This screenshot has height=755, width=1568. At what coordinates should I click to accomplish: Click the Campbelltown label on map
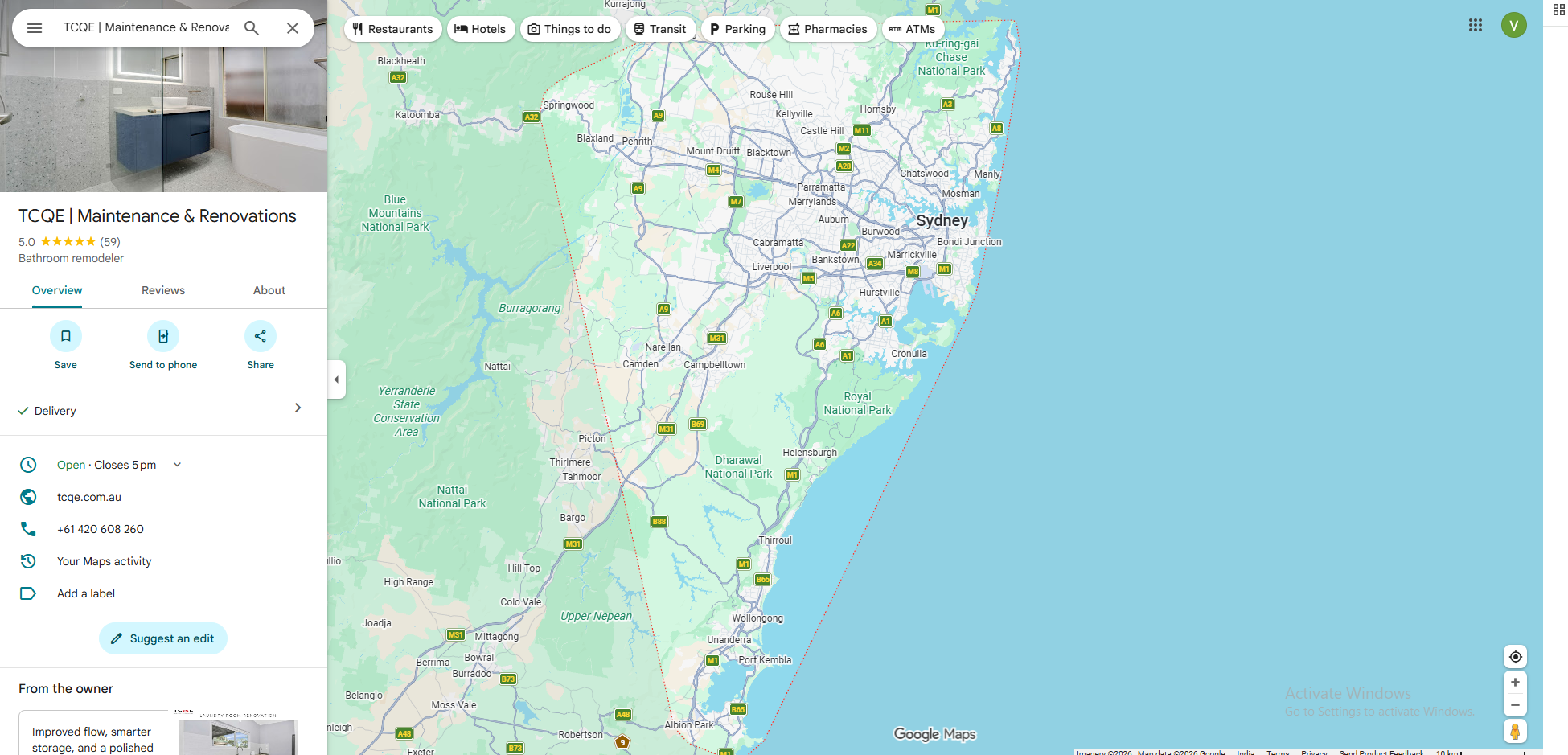(715, 365)
